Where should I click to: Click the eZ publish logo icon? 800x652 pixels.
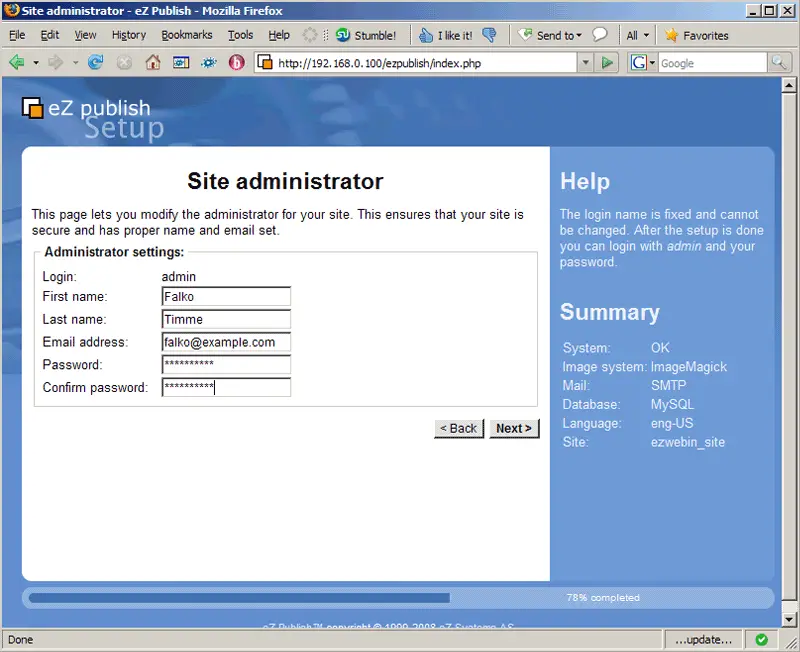(33, 108)
